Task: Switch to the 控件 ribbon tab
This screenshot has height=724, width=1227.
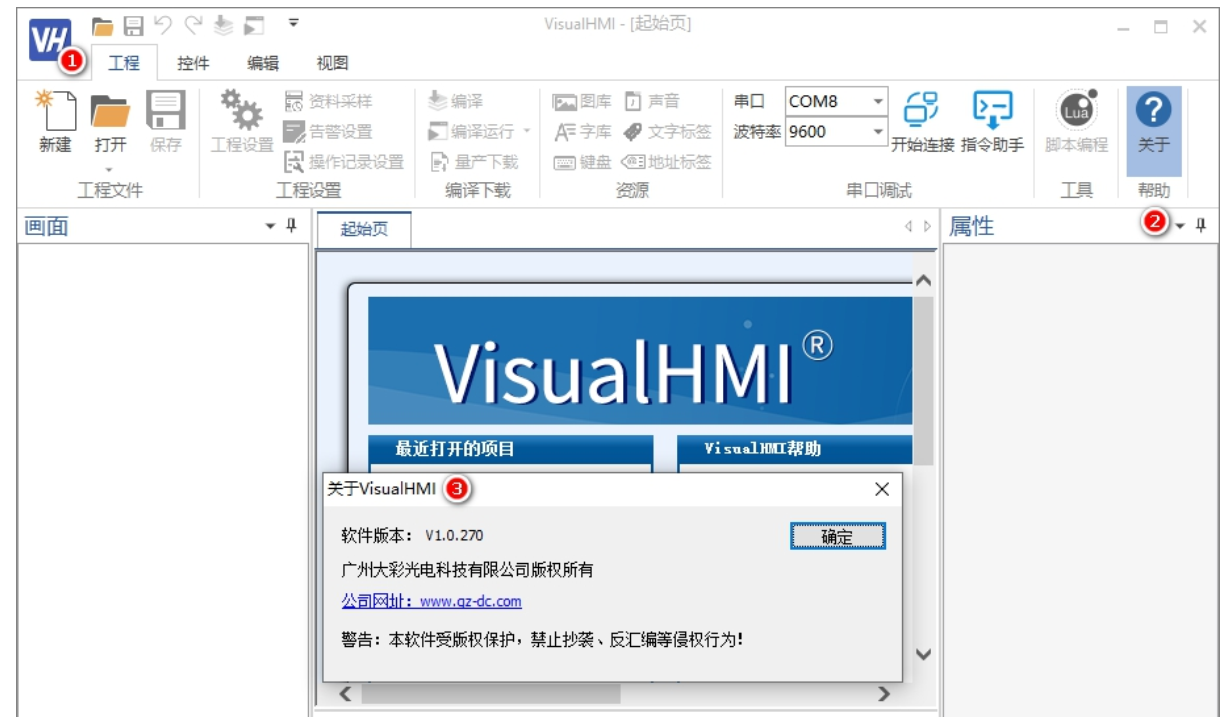Action: 193,63
